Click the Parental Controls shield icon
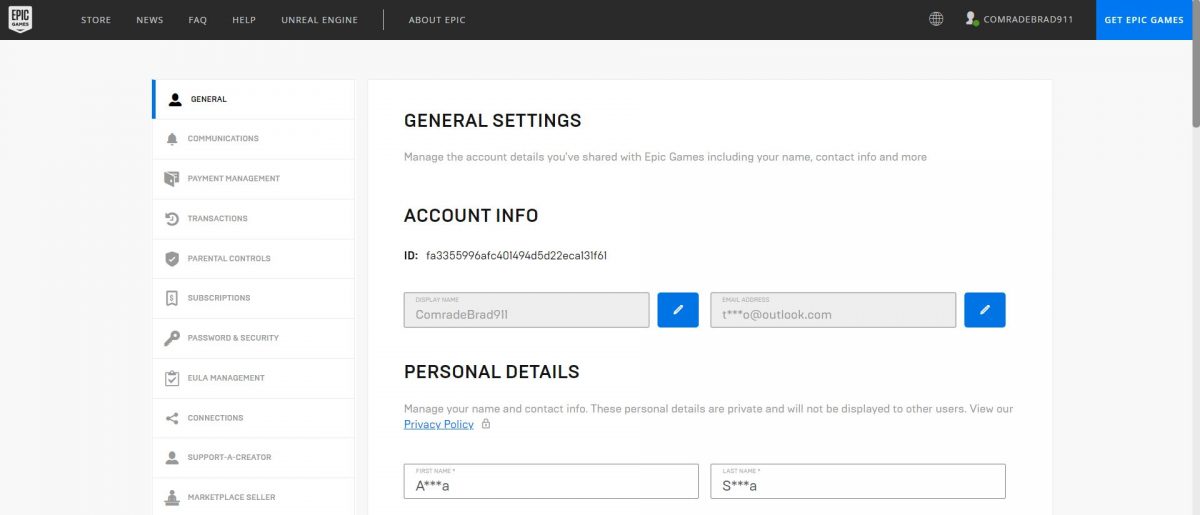Viewport: 1200px width, 515px height. click(172, 259)
